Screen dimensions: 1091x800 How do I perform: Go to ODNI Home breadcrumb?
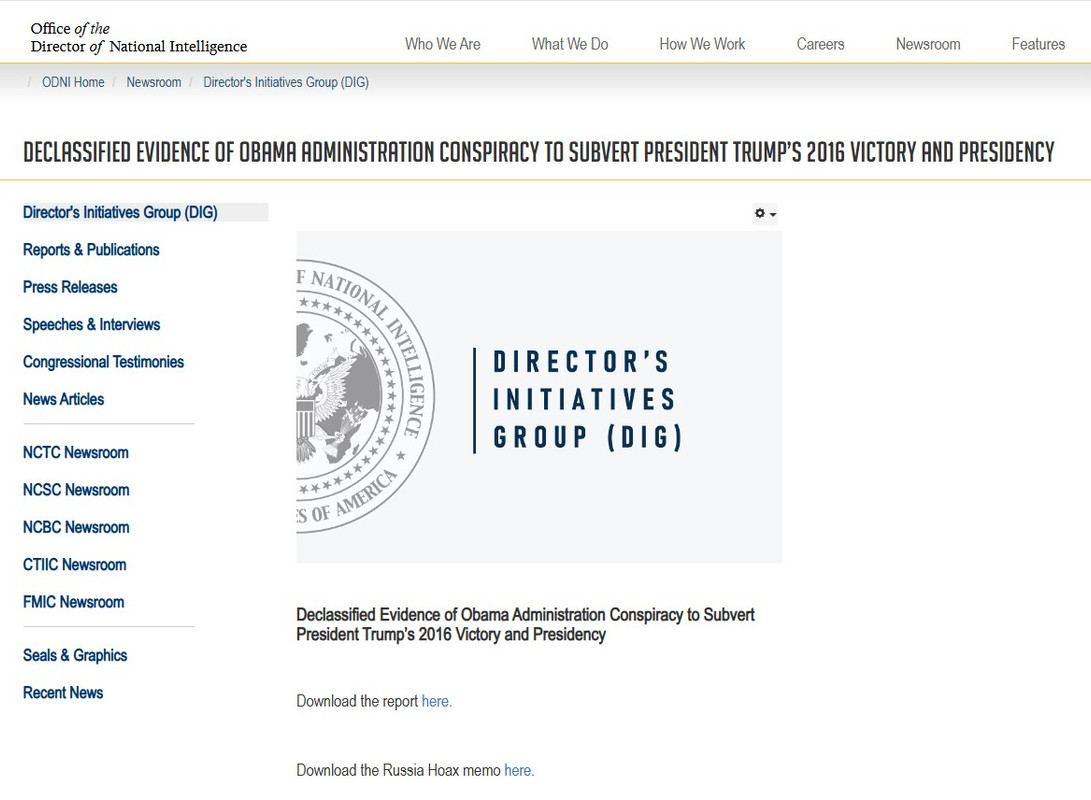point(73,82)
